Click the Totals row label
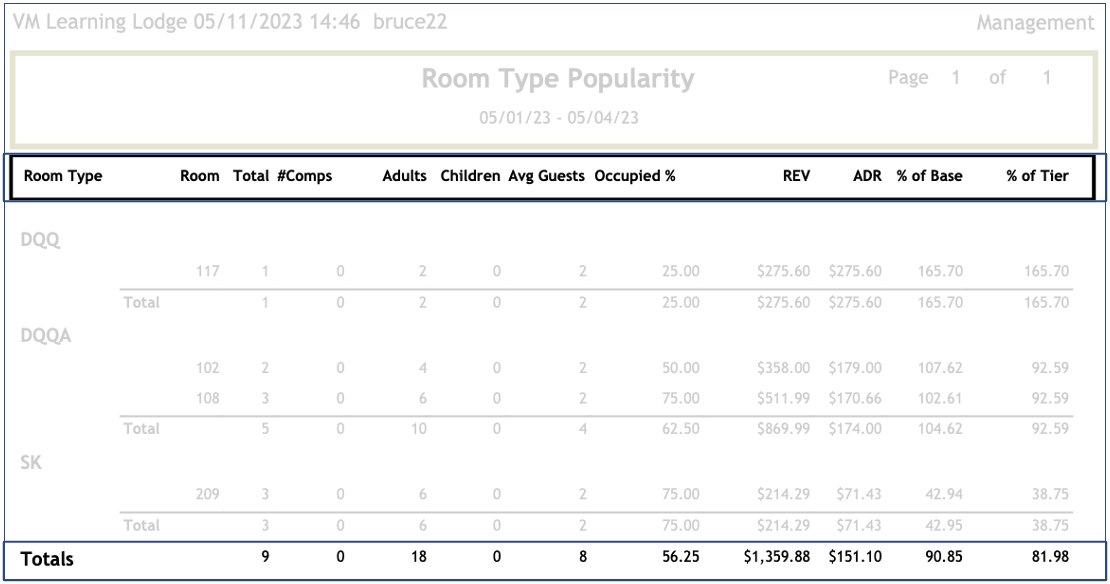The width and height of the screenshot is (1110, 584). click(x=47, y=559)
